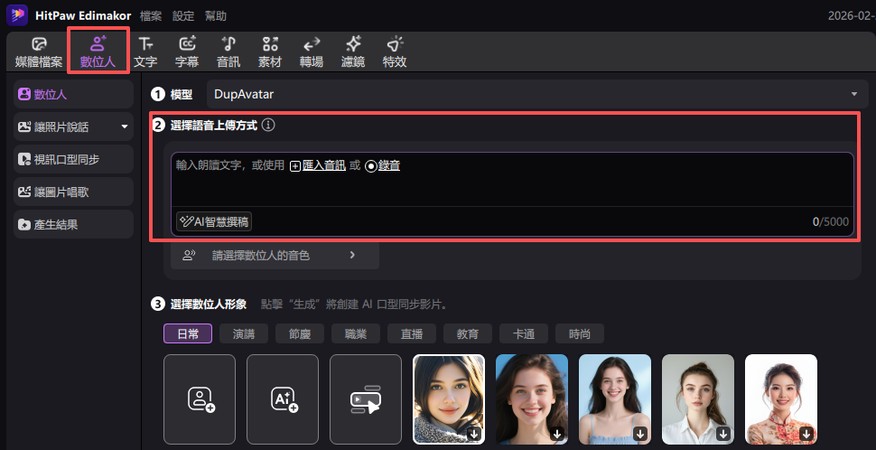Select the 節慶 avatar category tab
Screen dimensions: 876x450
[x=299, y=334]
